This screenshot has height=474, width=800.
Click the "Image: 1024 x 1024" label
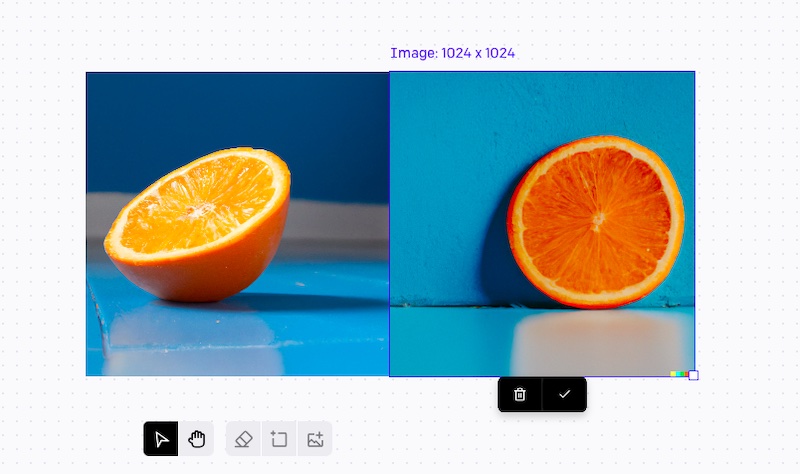tap(452, 53)
